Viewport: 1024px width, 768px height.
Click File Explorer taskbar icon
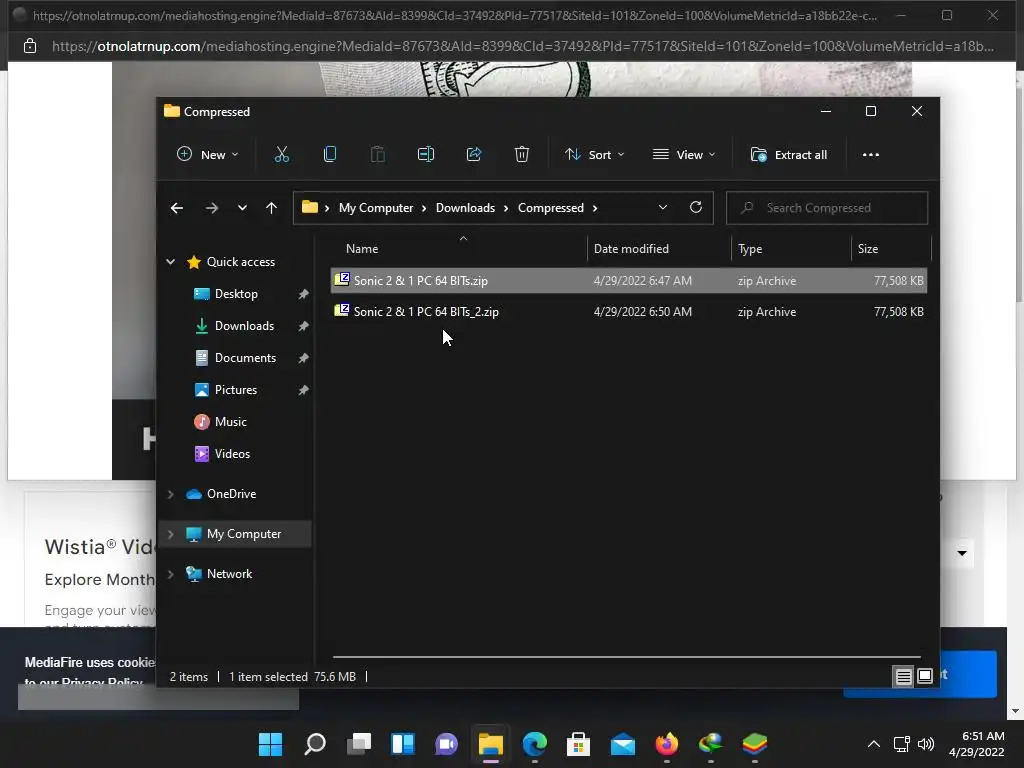pyautogui.click(x=490, y=744)
